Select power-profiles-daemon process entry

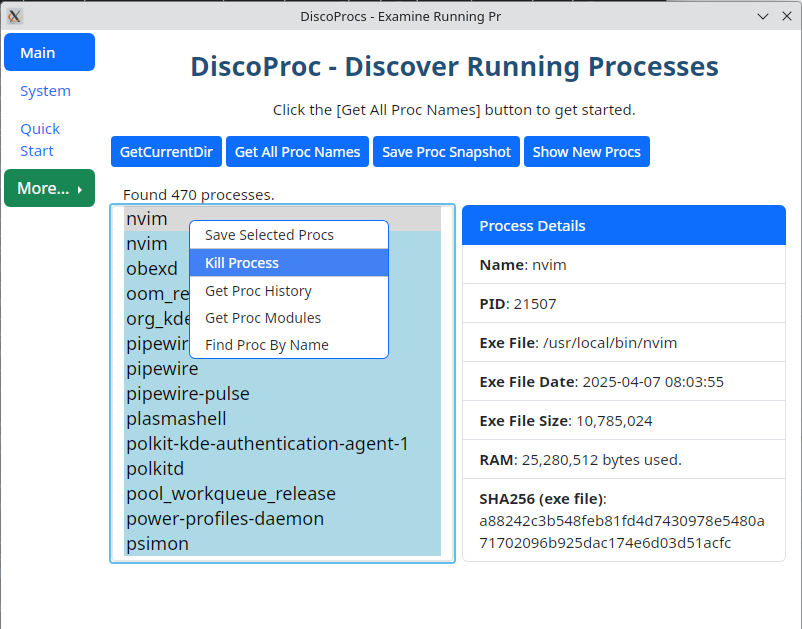[225, 519]
